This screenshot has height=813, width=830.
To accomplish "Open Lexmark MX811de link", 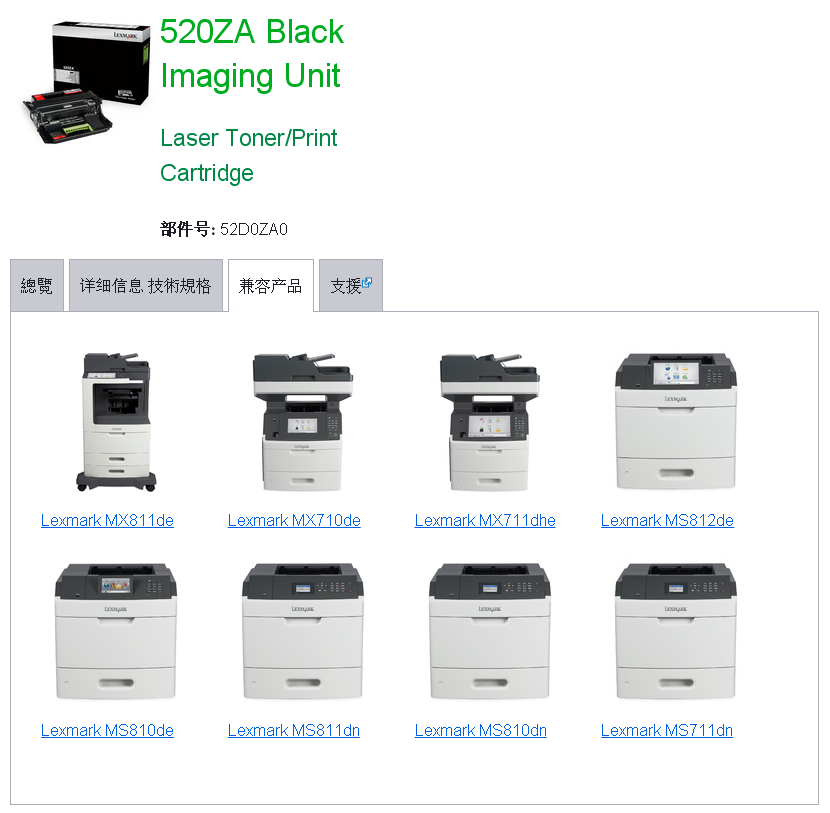I will [x=107, y=520].
